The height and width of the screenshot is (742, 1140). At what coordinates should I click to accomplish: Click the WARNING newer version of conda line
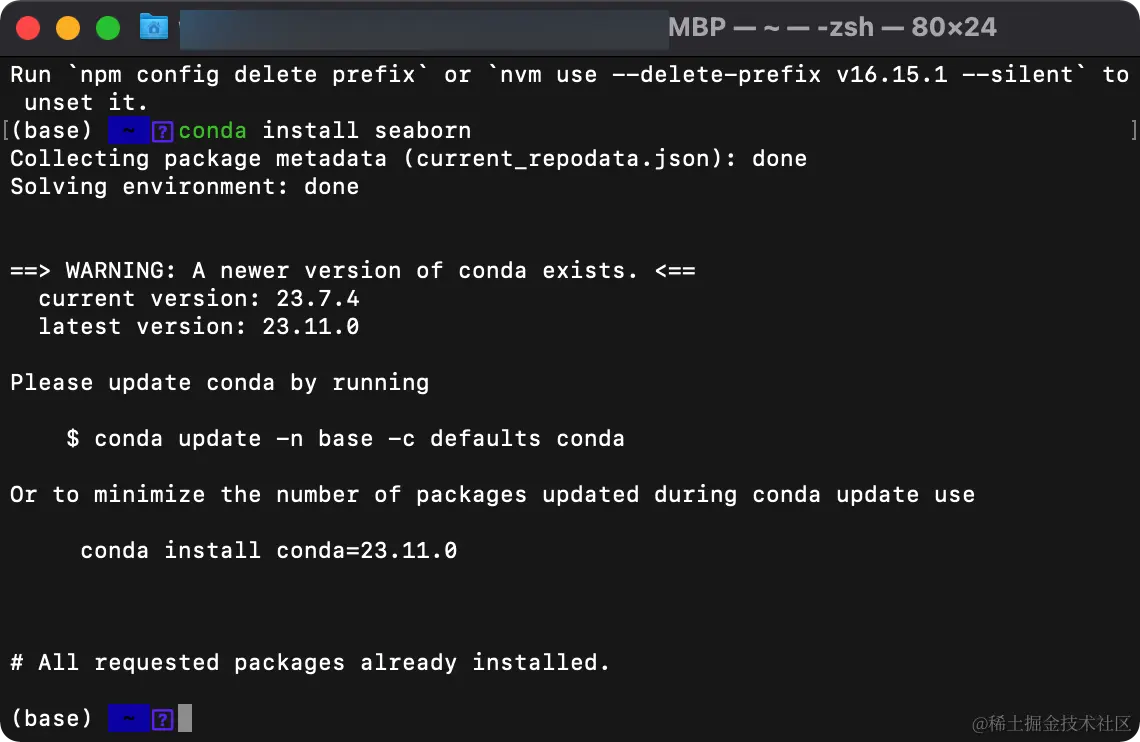(352, 271)
